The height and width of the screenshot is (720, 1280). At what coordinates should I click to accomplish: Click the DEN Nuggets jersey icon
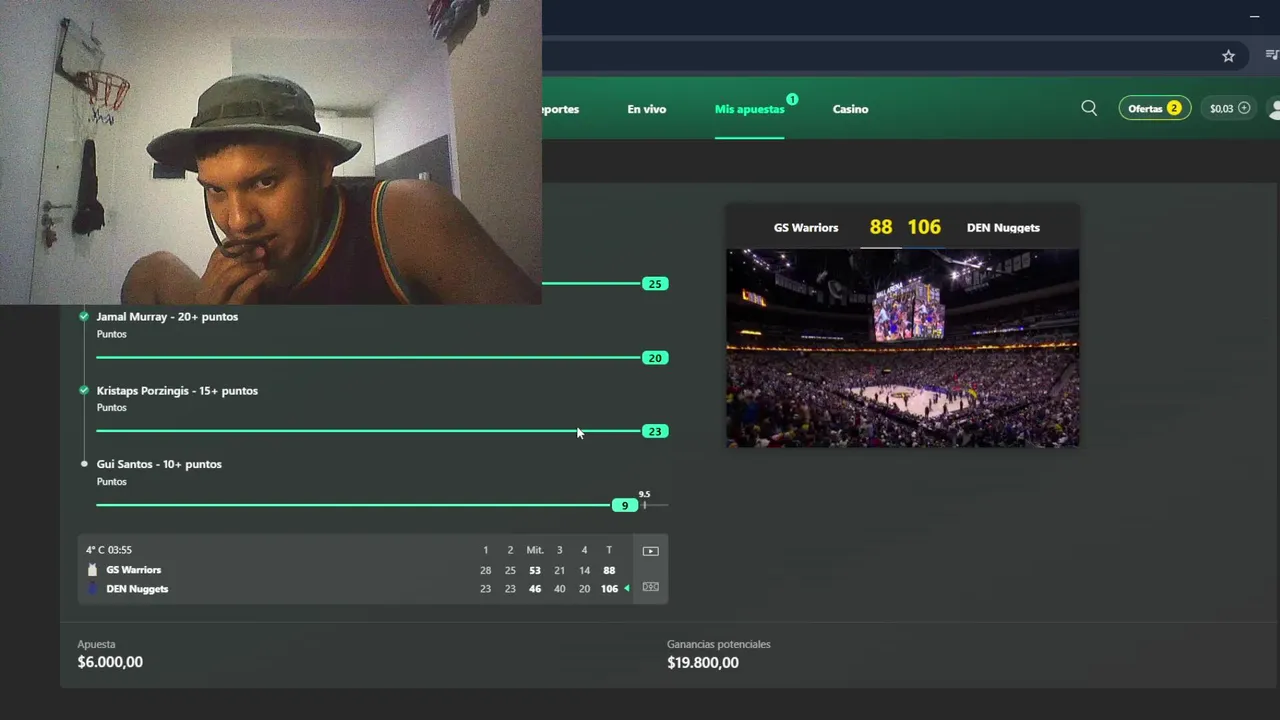[x=93, y=589]
